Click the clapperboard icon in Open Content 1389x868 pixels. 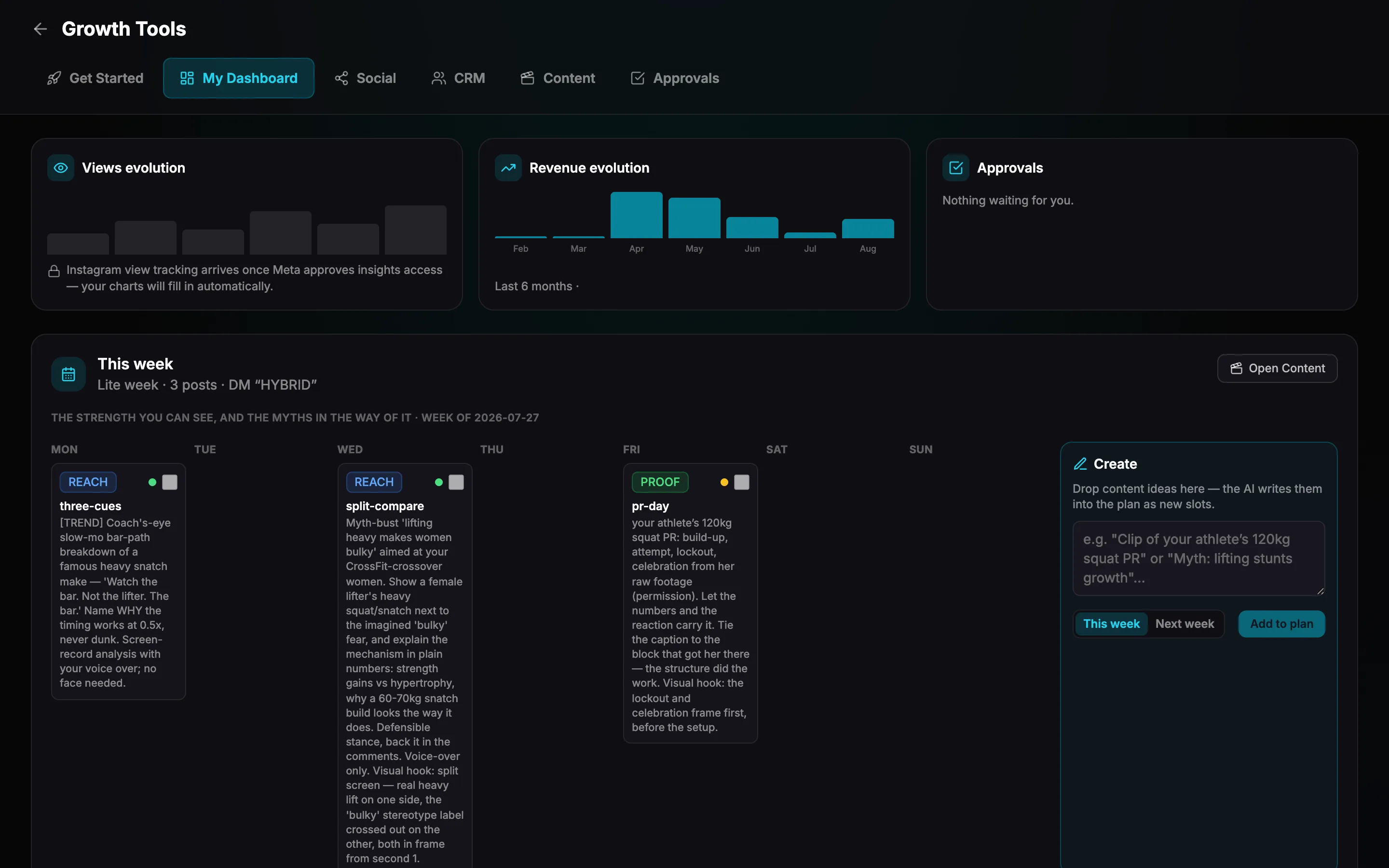pyautogui.click(x=1236, y=368)
